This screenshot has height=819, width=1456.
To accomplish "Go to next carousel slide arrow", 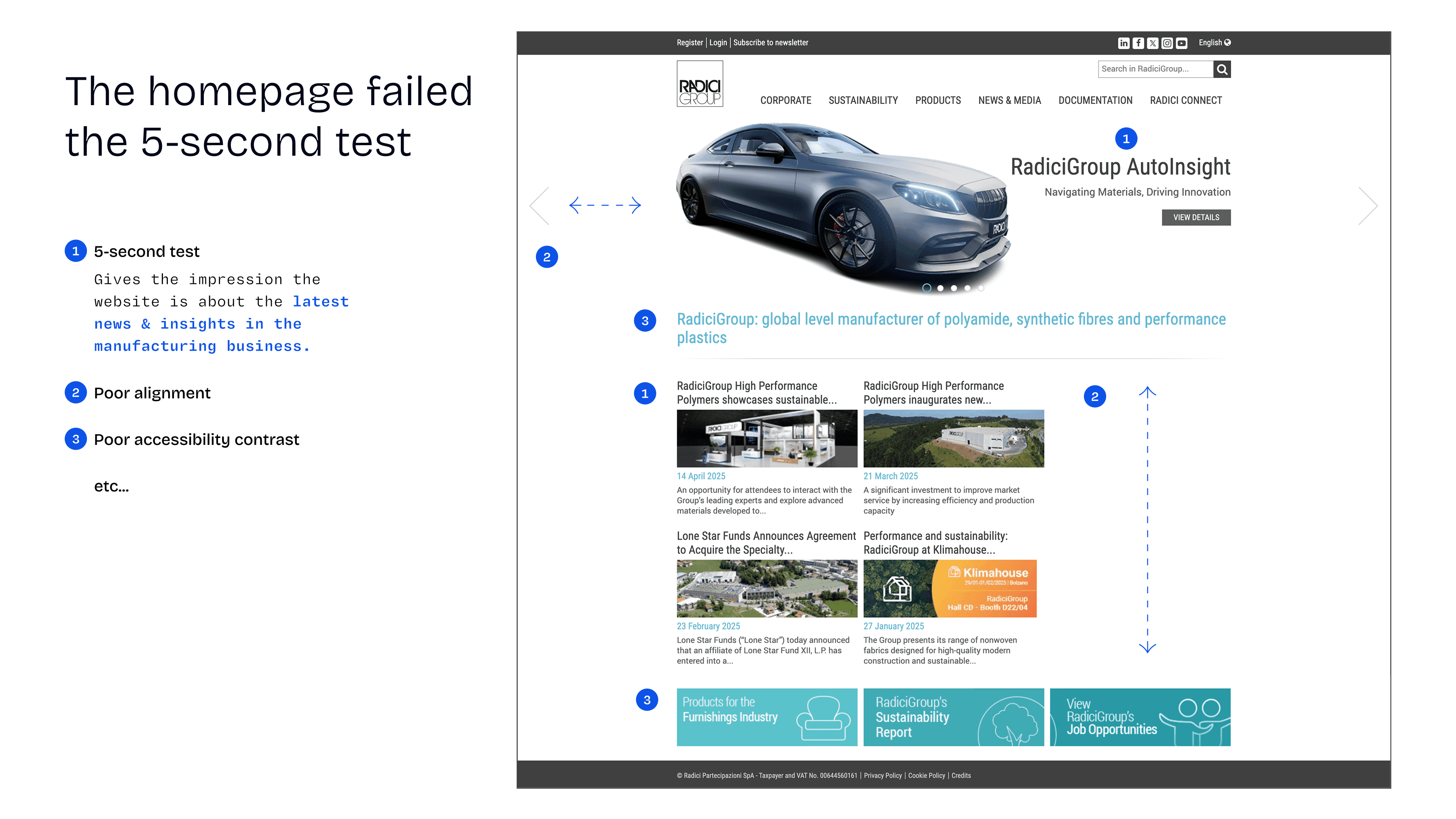I will tap(1368, 206).
